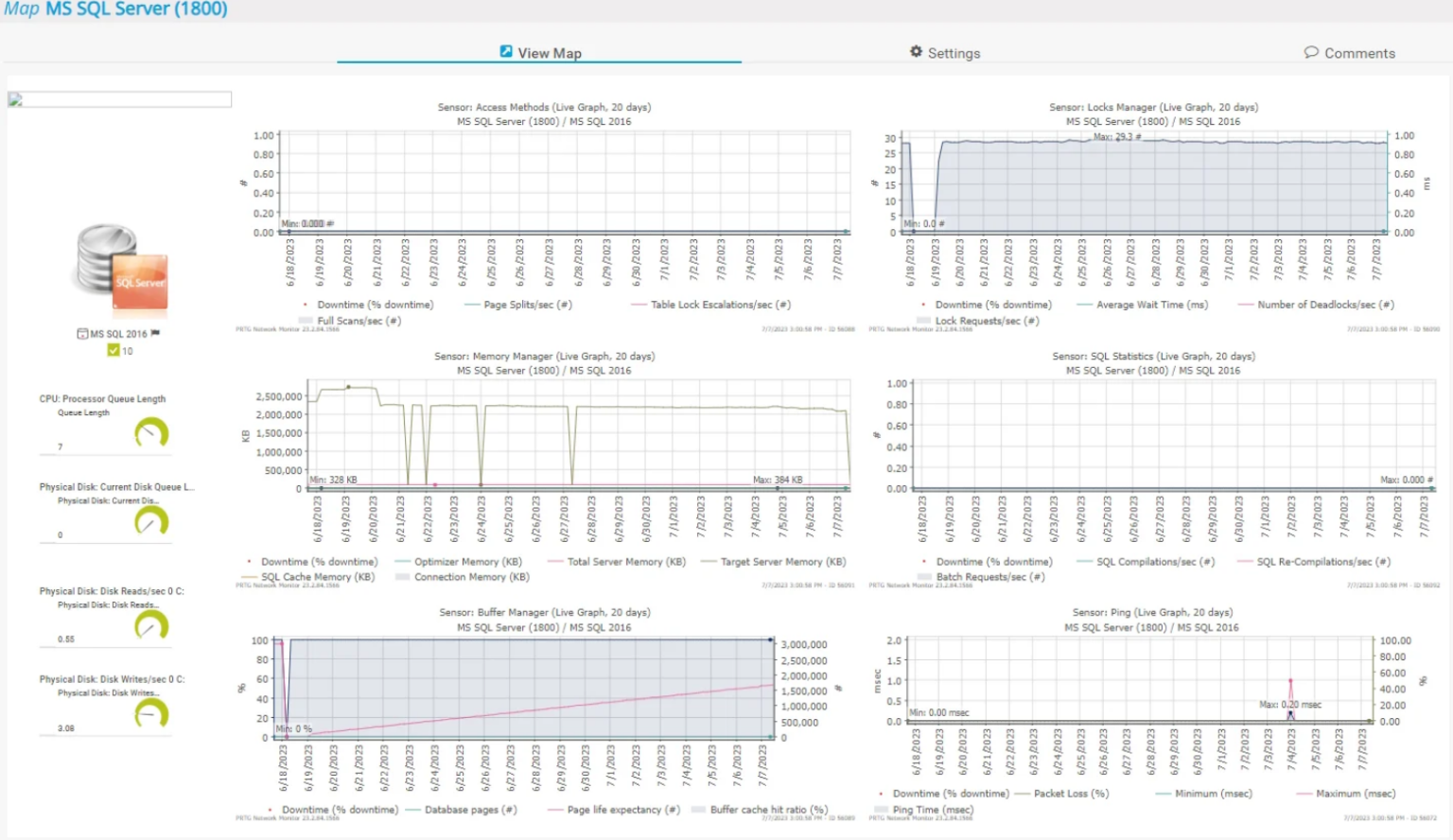Toggle the Full Scans/sec legend entry
Screen dimensions: 1453x840
[359, 321]
